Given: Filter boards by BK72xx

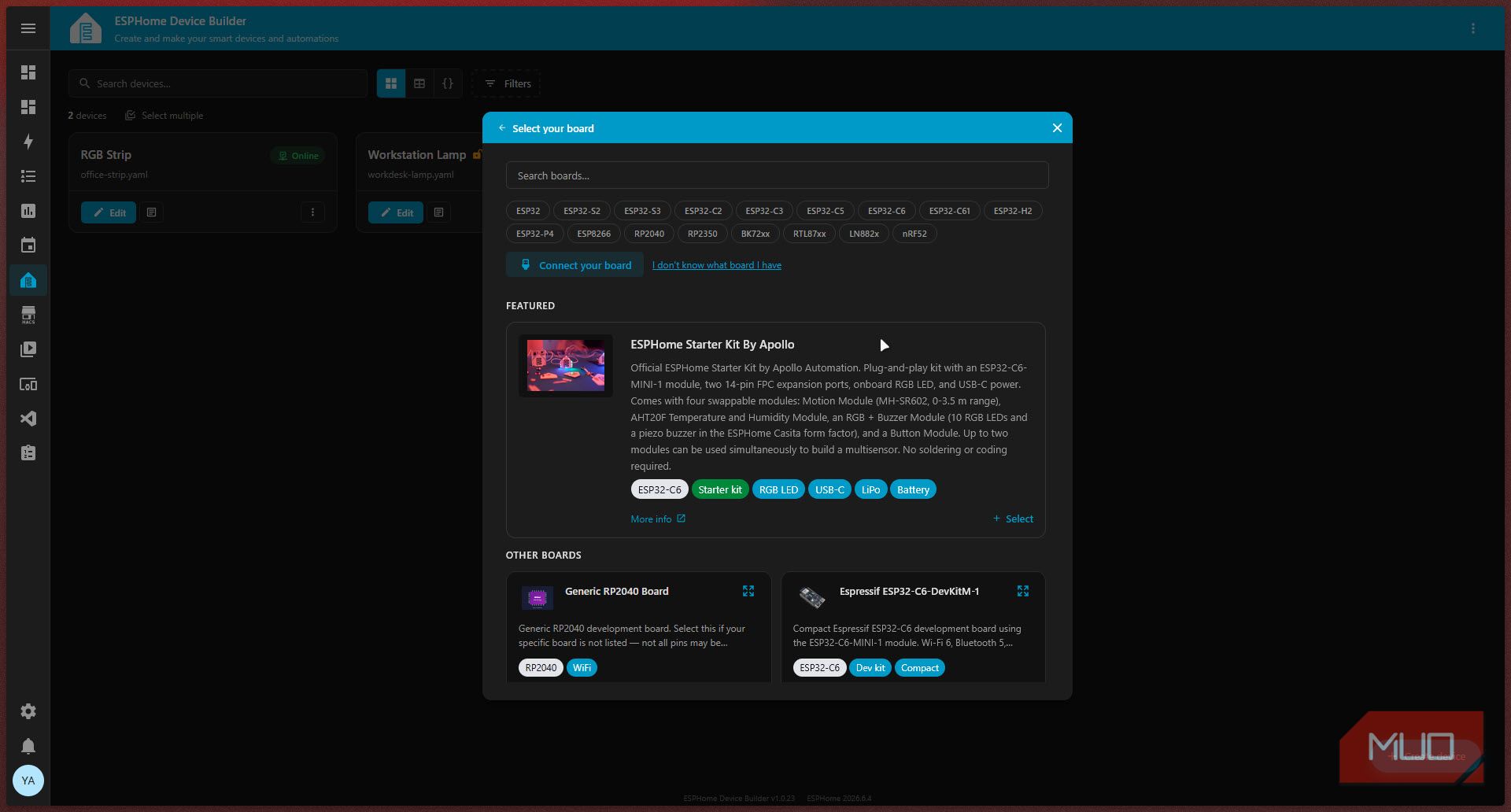Looking at the screenshot, I should point(755,234).
